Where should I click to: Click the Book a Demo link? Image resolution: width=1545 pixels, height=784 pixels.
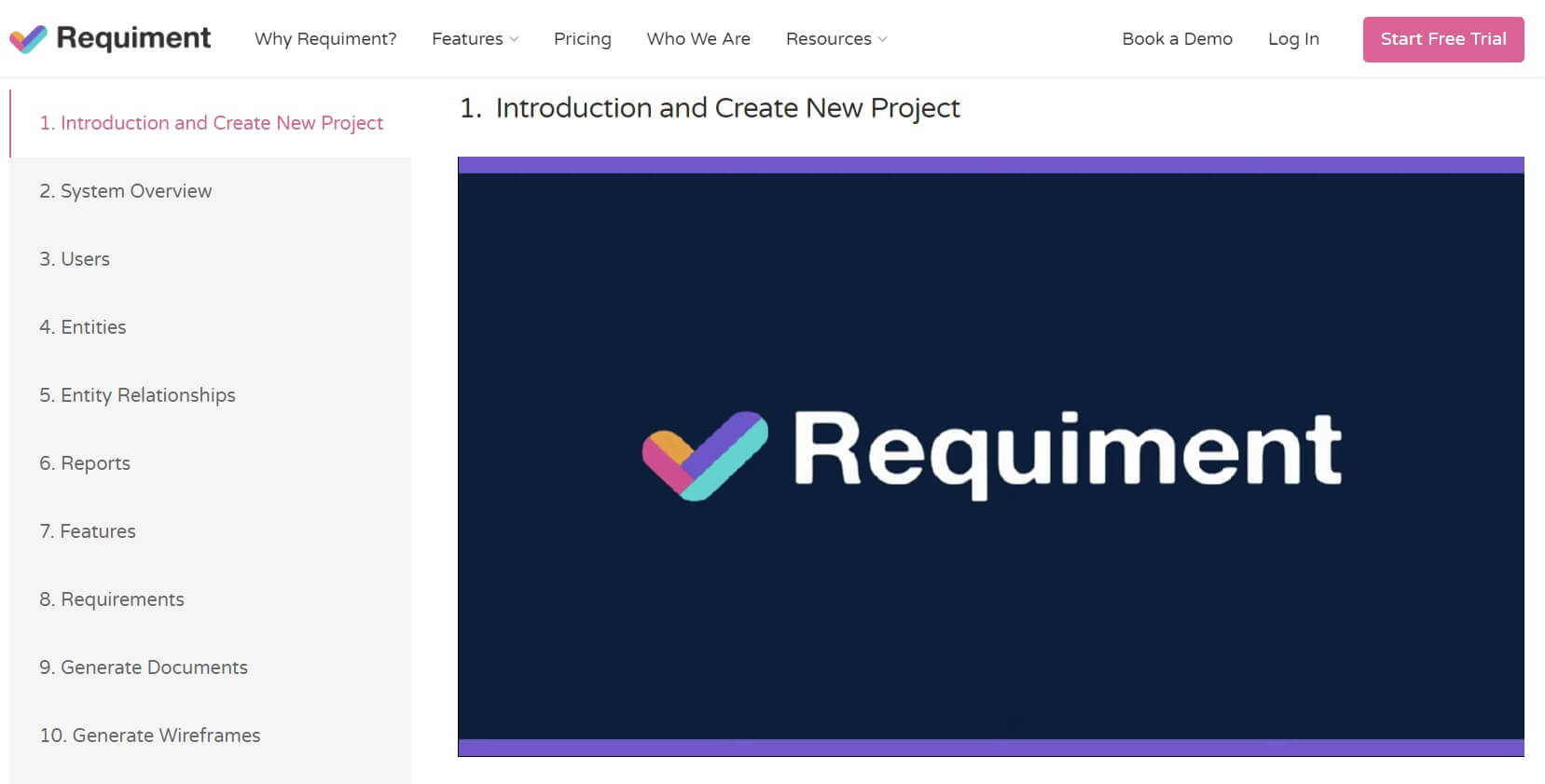point(1178,39)
